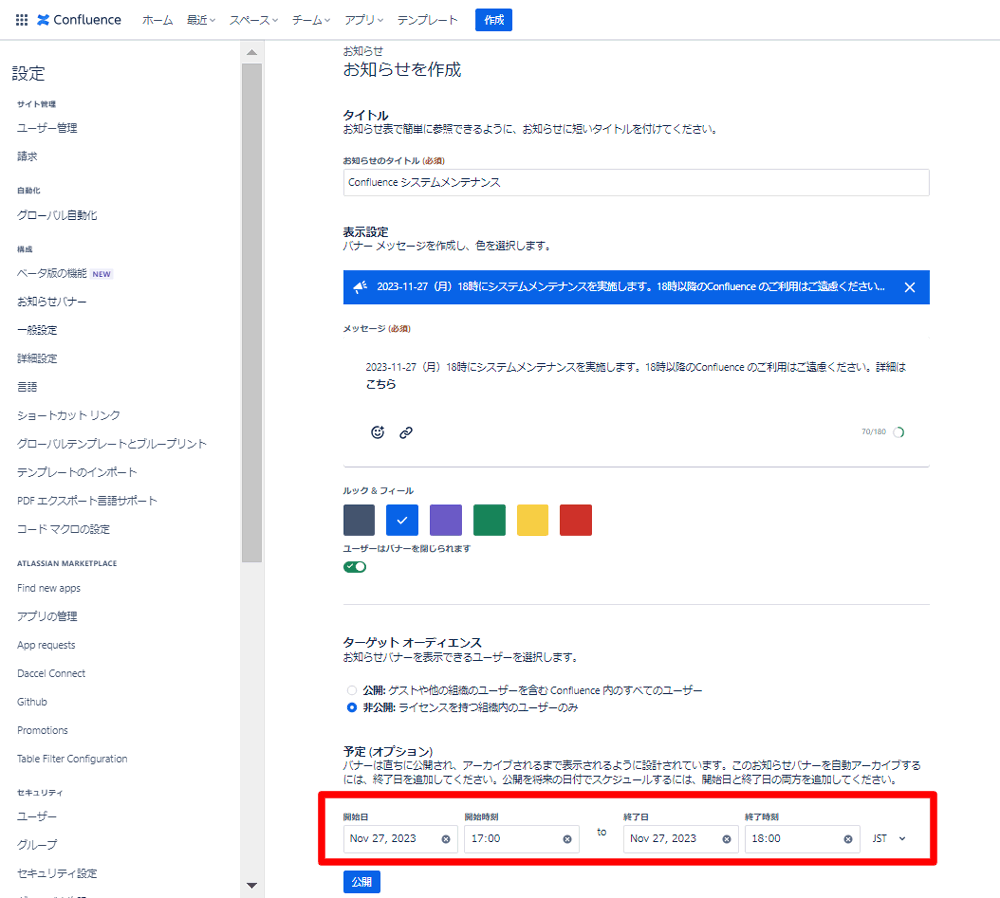The width and height of the screenshot is (1000, 898).
Task: Open セキュリティ設定 in sidebar
Action: 57,873
